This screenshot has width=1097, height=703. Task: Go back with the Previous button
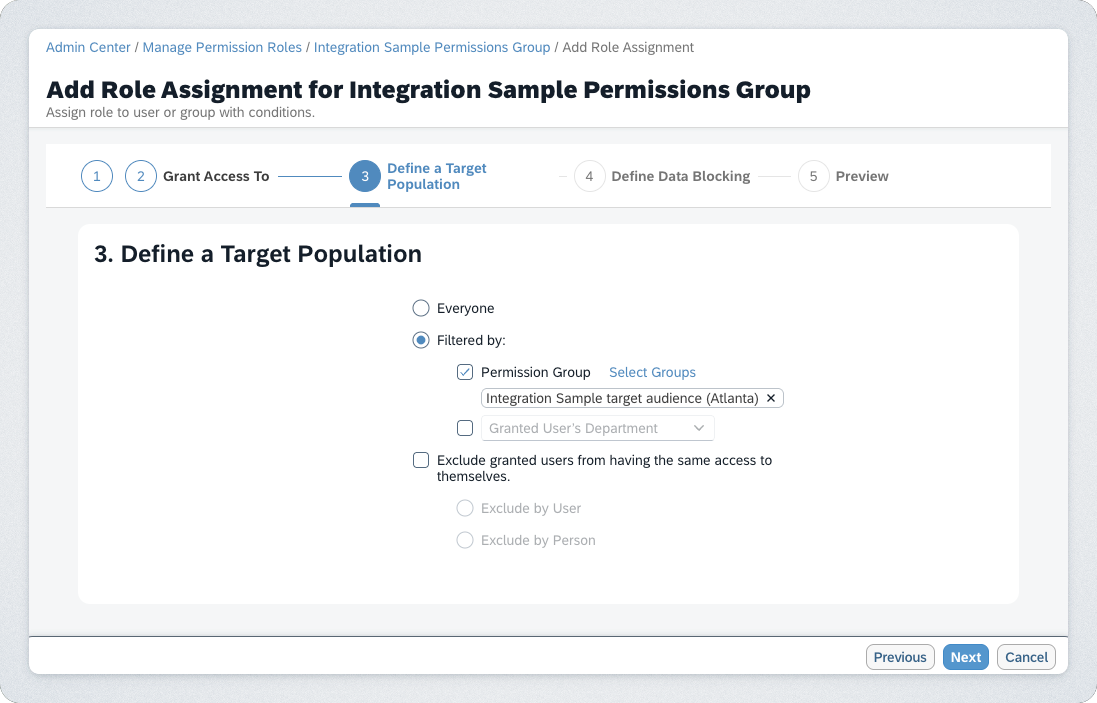click(900, 657)
